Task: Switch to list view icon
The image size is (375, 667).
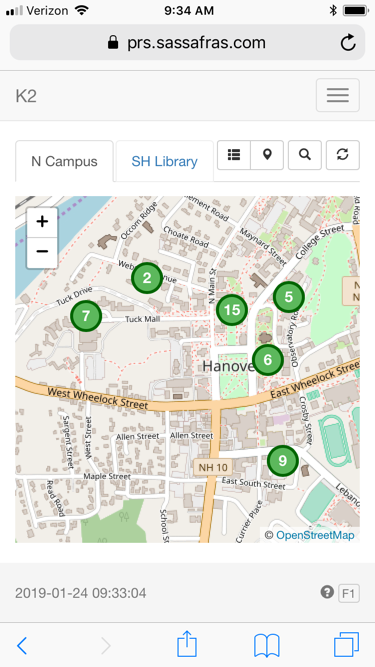Action: (234, 155)
